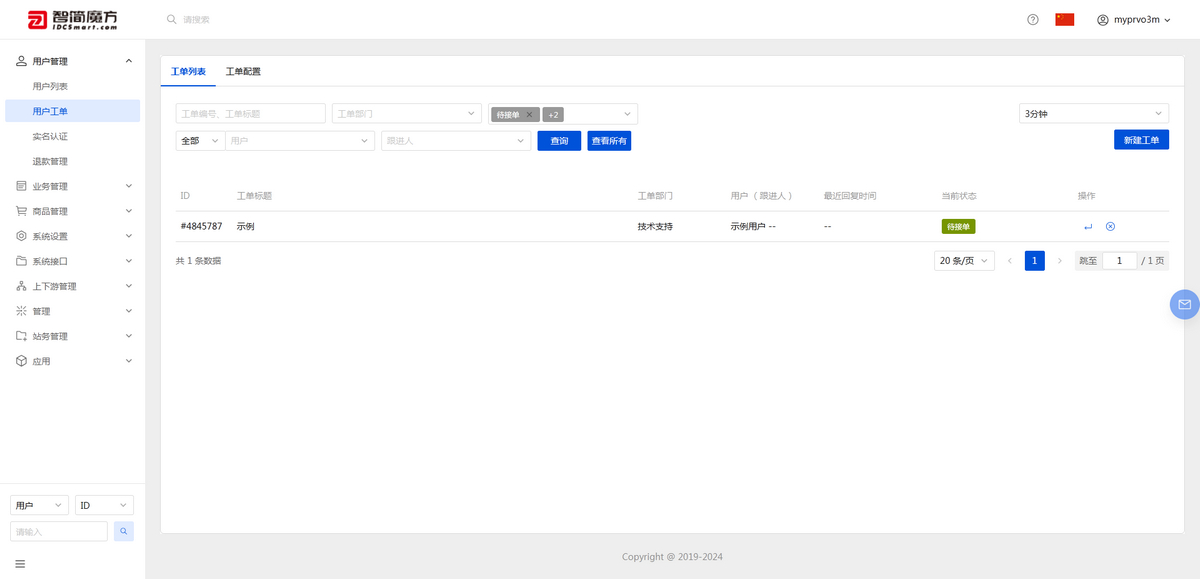Select 实名认证 in the sidebar

50,136
